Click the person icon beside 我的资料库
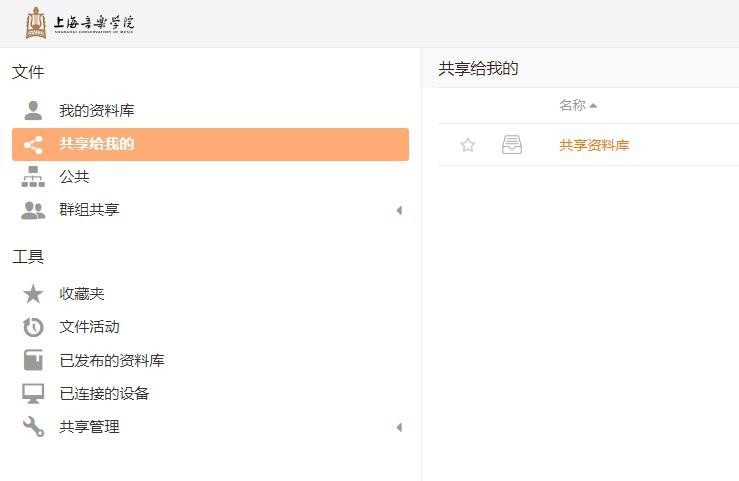 tap(33, 110)
